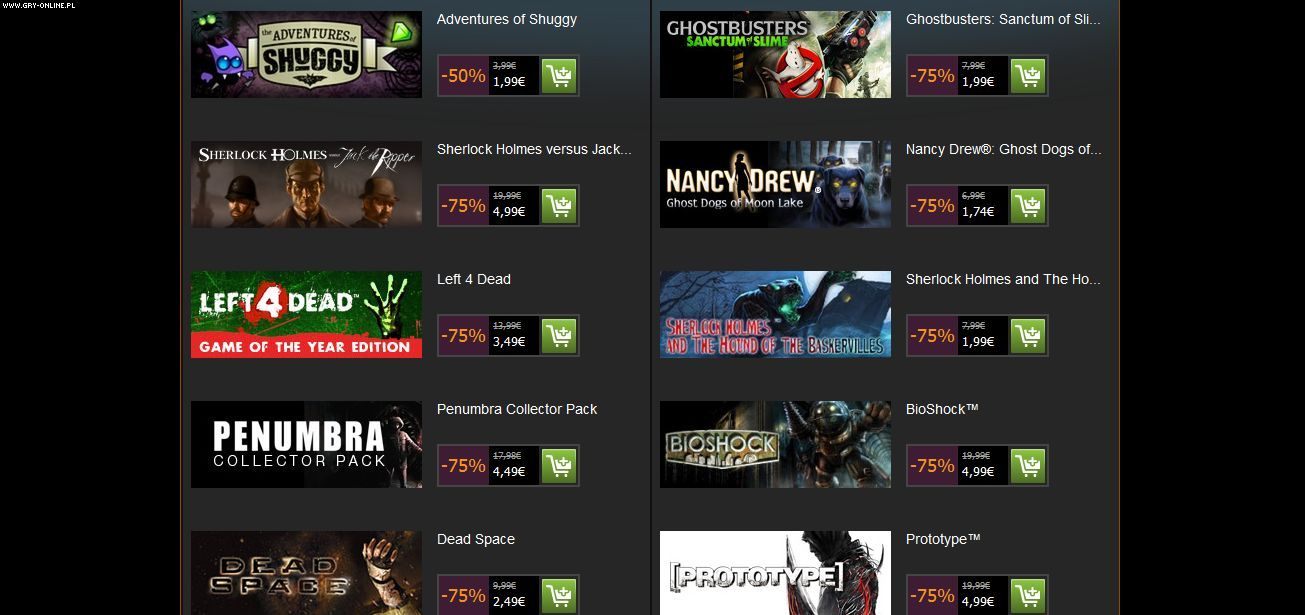Screen dimensions: 1305x615
Task: Click cart icon for Sherlock Holmes versus Jack
Action: point(559,206)
